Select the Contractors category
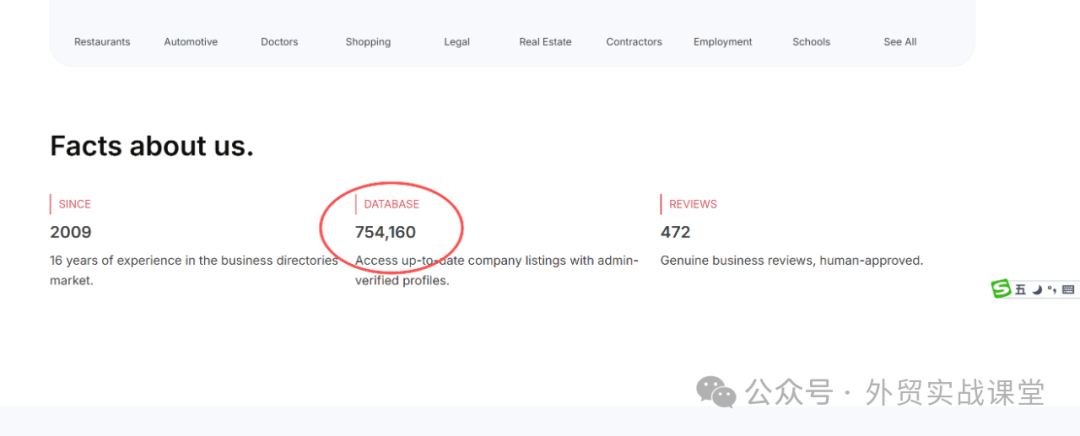This screenshot has height=436, width=1080. pos(634,42)
